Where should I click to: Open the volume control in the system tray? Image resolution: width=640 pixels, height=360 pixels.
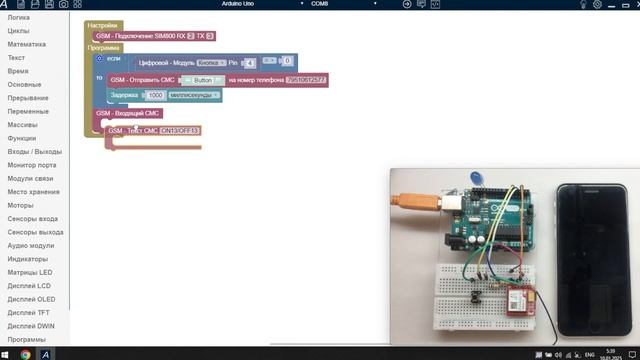pos(558,355)
